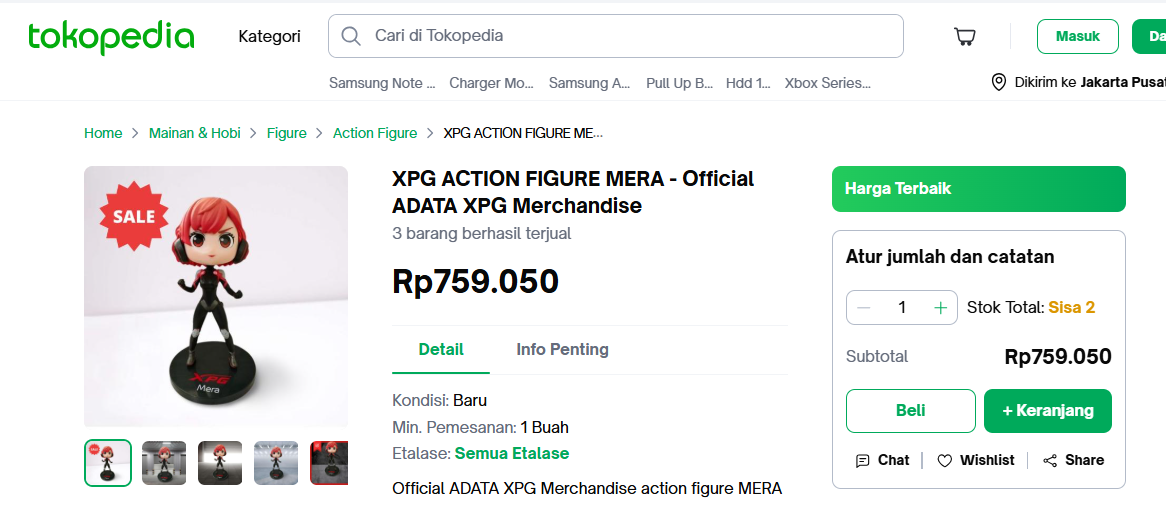Select the Detail tab
This screenshot has width=1166, height=516.
441,349
